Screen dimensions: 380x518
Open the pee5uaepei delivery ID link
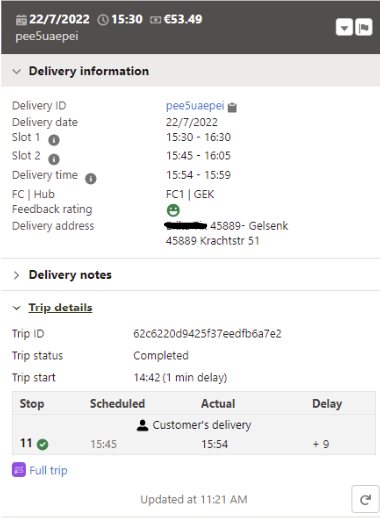[x=195, y=106]
